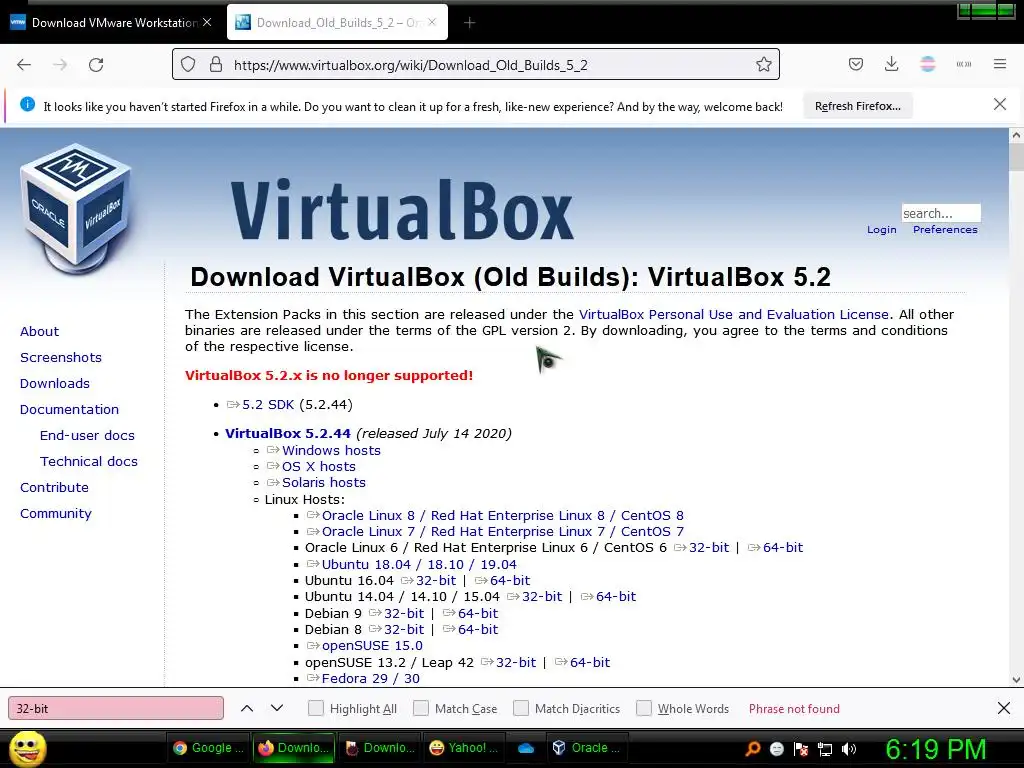Open the Firefox hamburger menu
This screenshot has width=1024, height=768.
(x=1000, y=64)
